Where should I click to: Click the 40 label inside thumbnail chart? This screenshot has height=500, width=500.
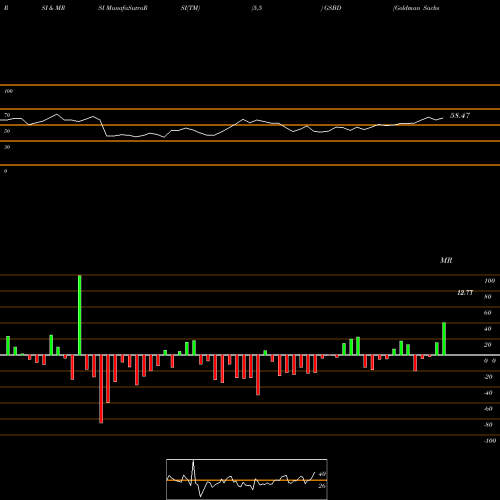coord(322,474)
